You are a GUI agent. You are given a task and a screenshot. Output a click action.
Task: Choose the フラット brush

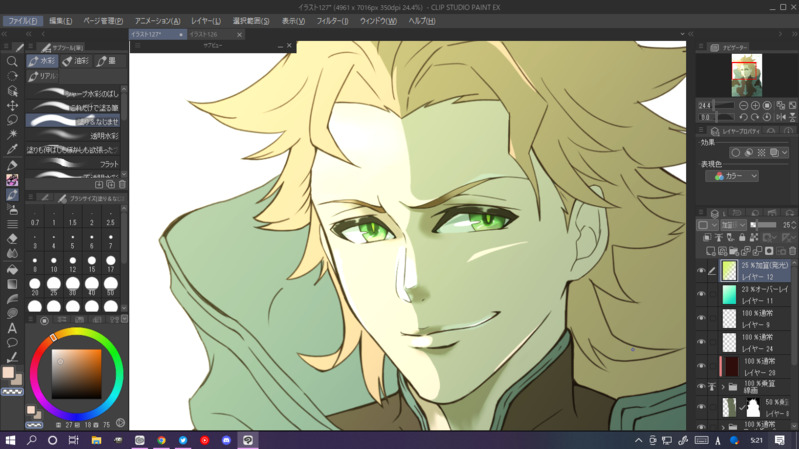coord(73,164)
